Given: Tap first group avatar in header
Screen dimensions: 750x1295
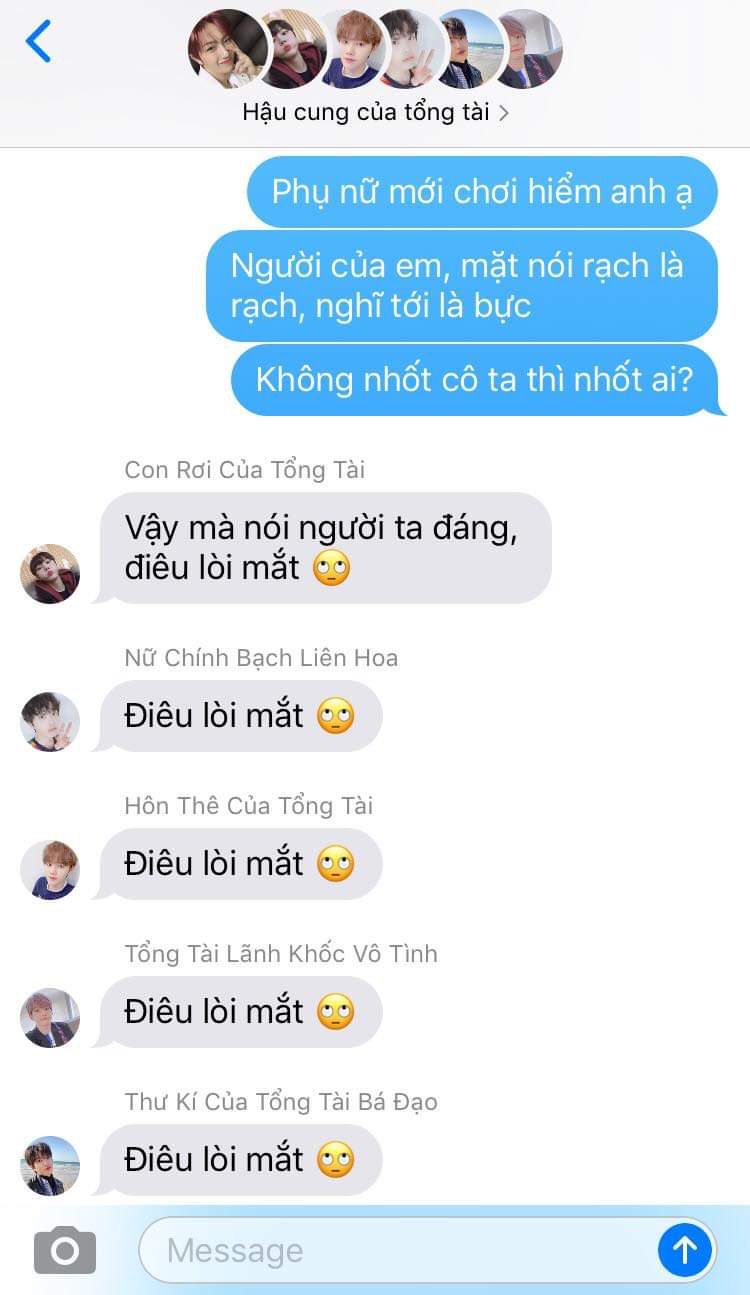Looking at the screenshot, I should 228,49.
